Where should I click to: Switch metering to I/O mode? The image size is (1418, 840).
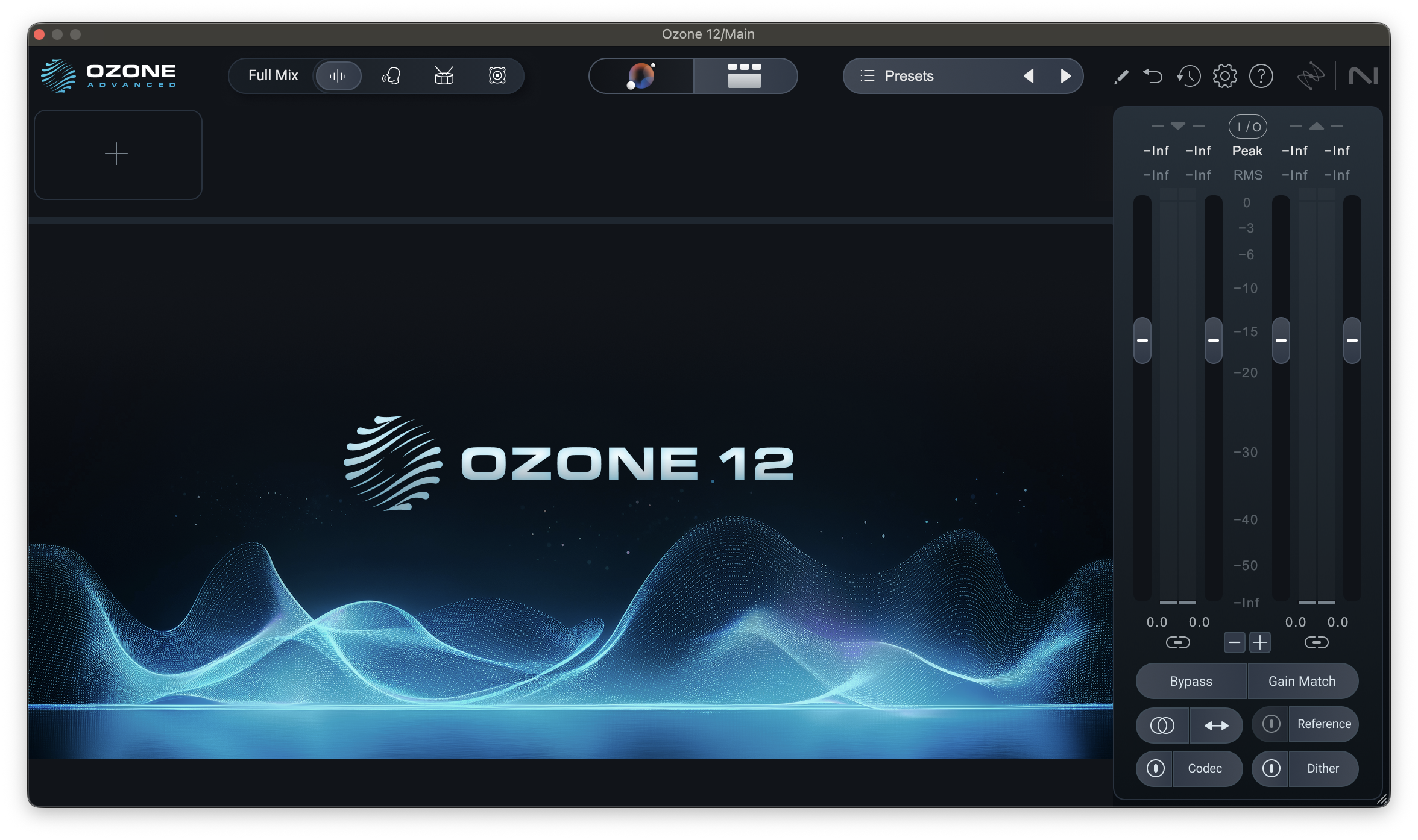[x=1248, y=127]
